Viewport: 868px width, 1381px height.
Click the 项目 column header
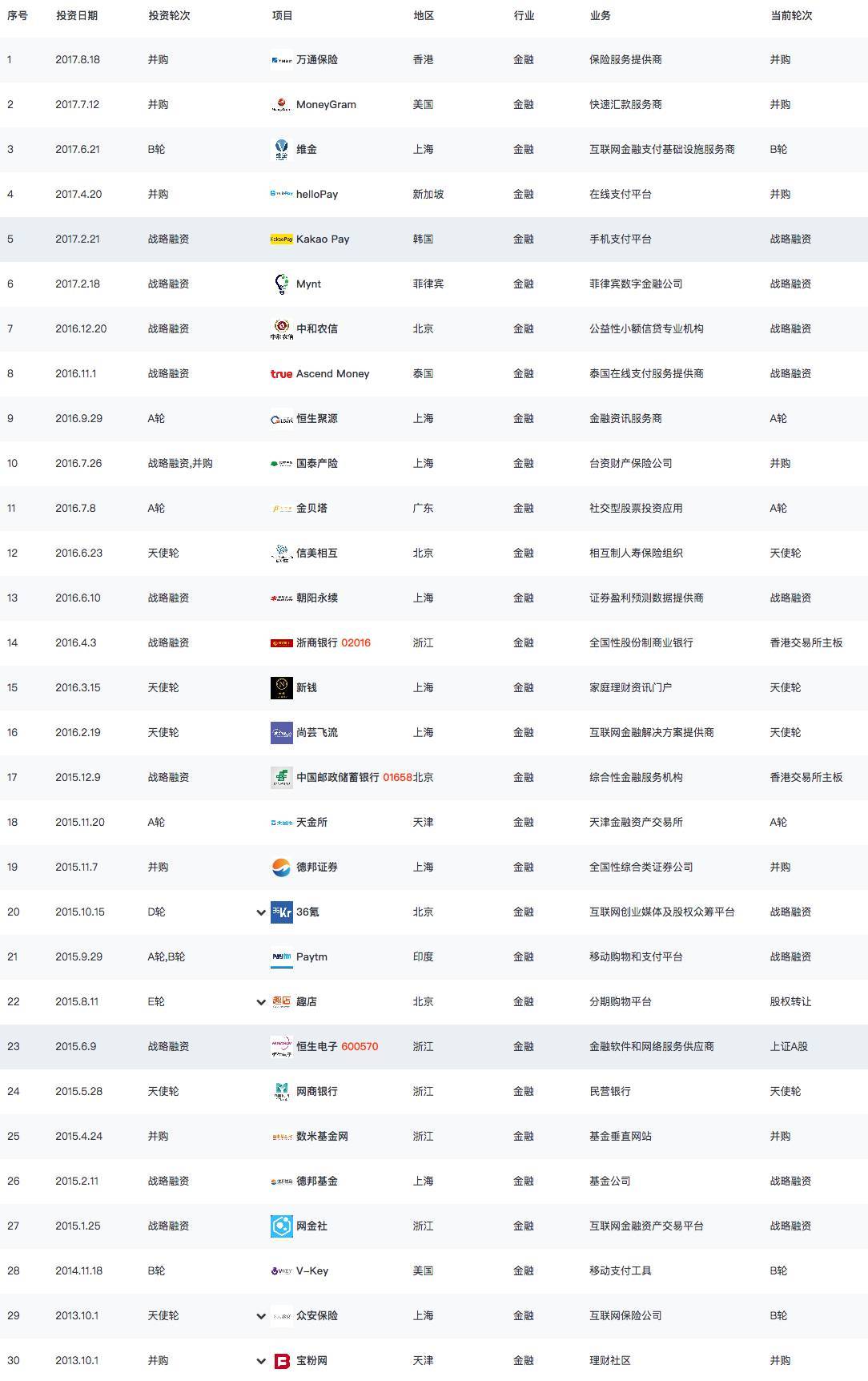click(x=282, y=15)
